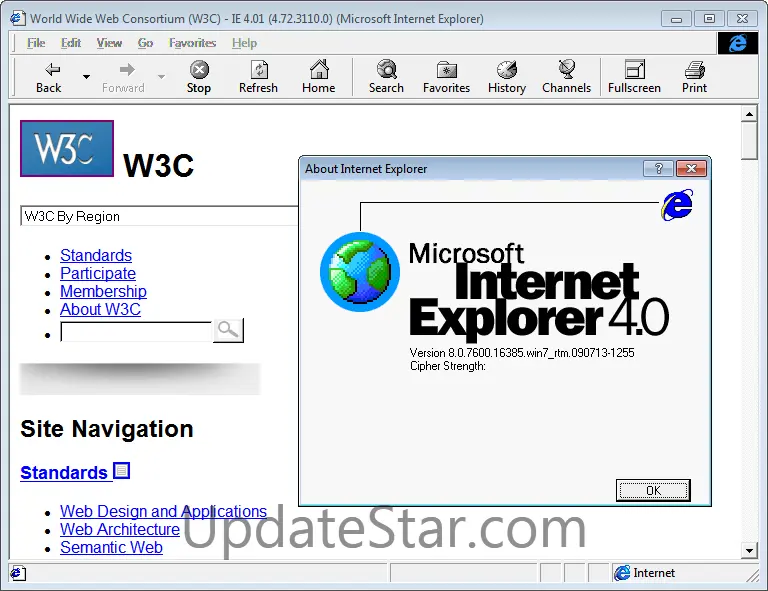Click the Site Navigation heading
Viewport: 768px width, 591px height.
click(107, 429)
